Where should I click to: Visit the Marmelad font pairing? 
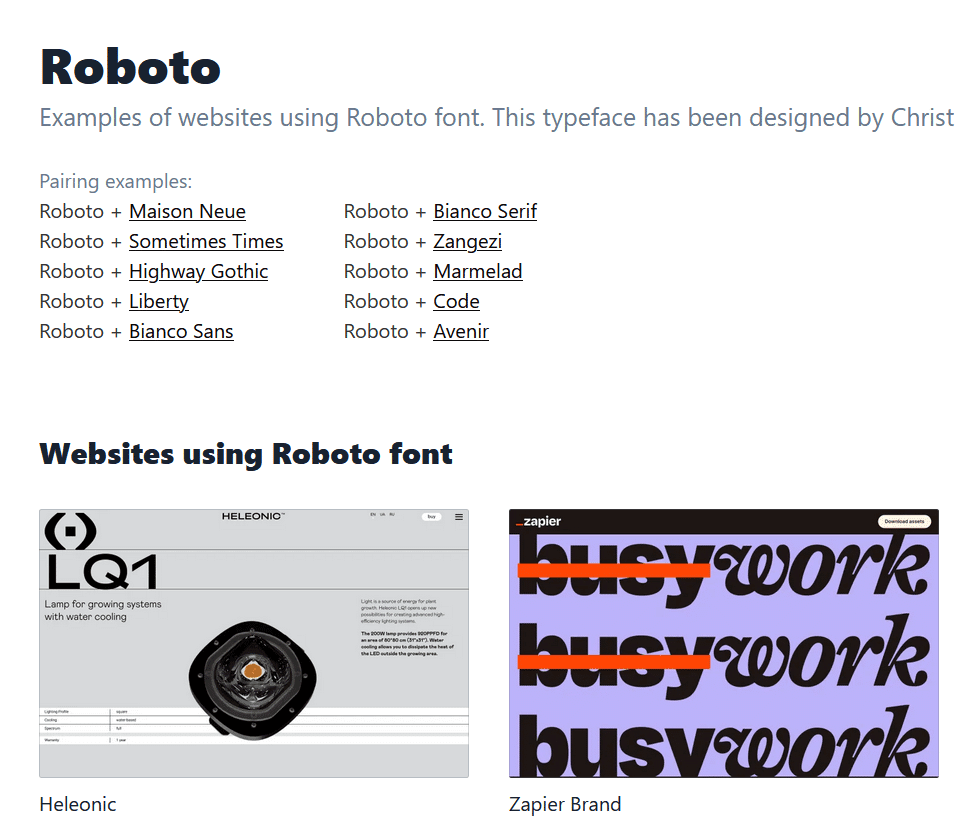pyautogui.click(x=478, y=272)
